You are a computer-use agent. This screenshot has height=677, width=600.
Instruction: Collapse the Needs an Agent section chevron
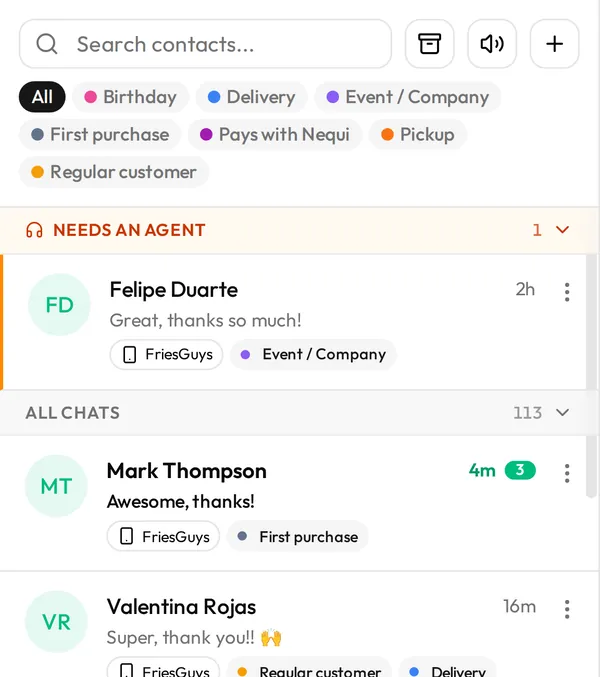coord(562,229)
